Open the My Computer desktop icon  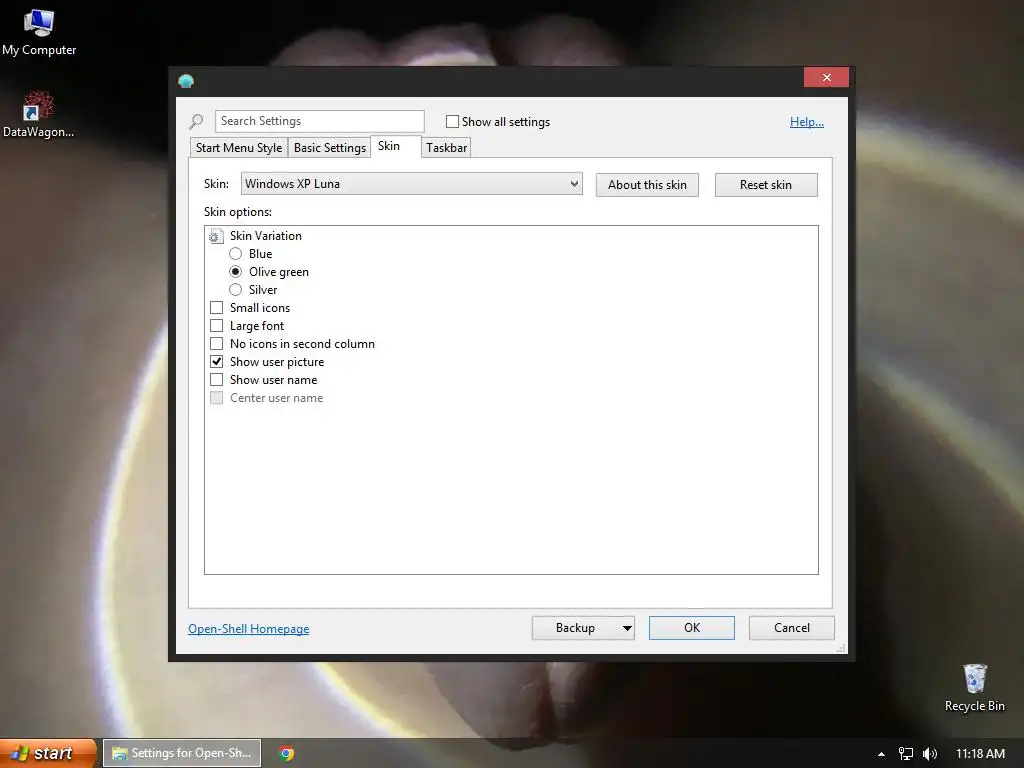point(39,33)
